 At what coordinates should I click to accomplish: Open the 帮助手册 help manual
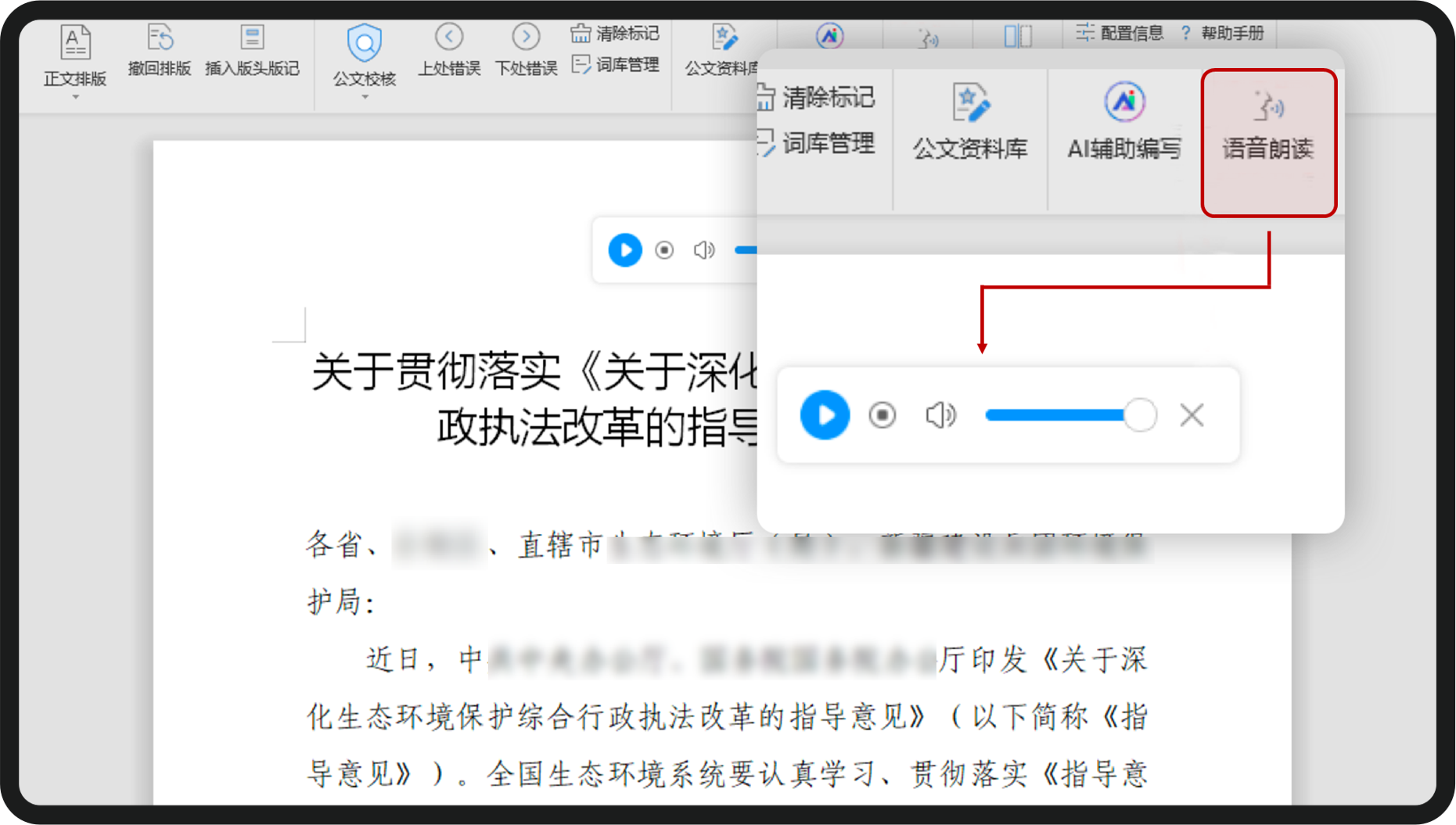1224,33
